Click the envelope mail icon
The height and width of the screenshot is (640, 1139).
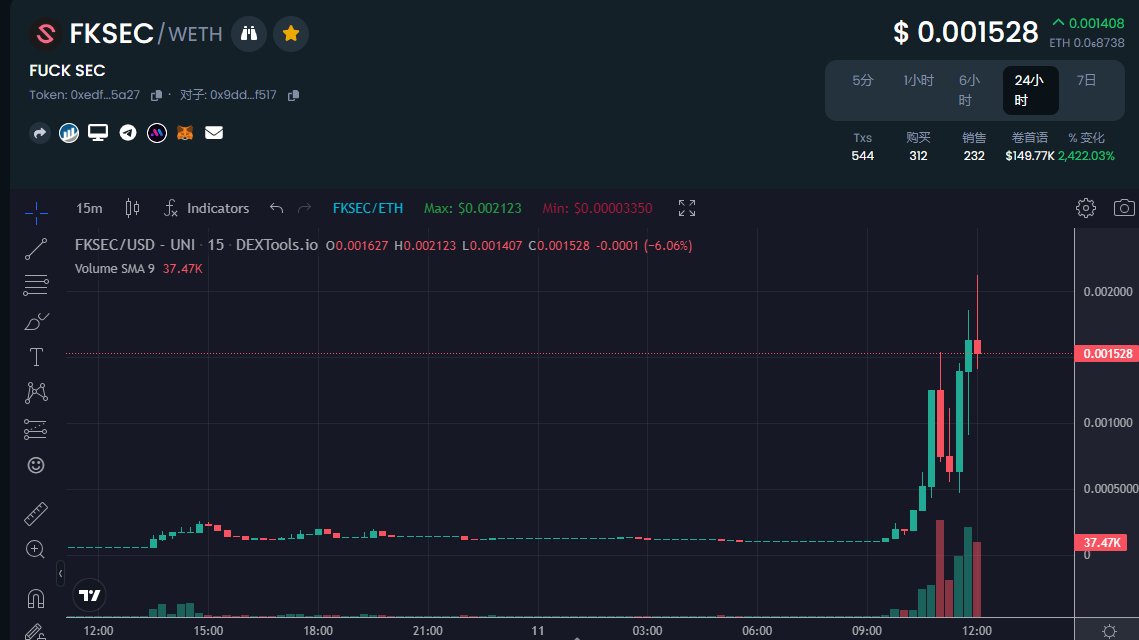(214, 132)
